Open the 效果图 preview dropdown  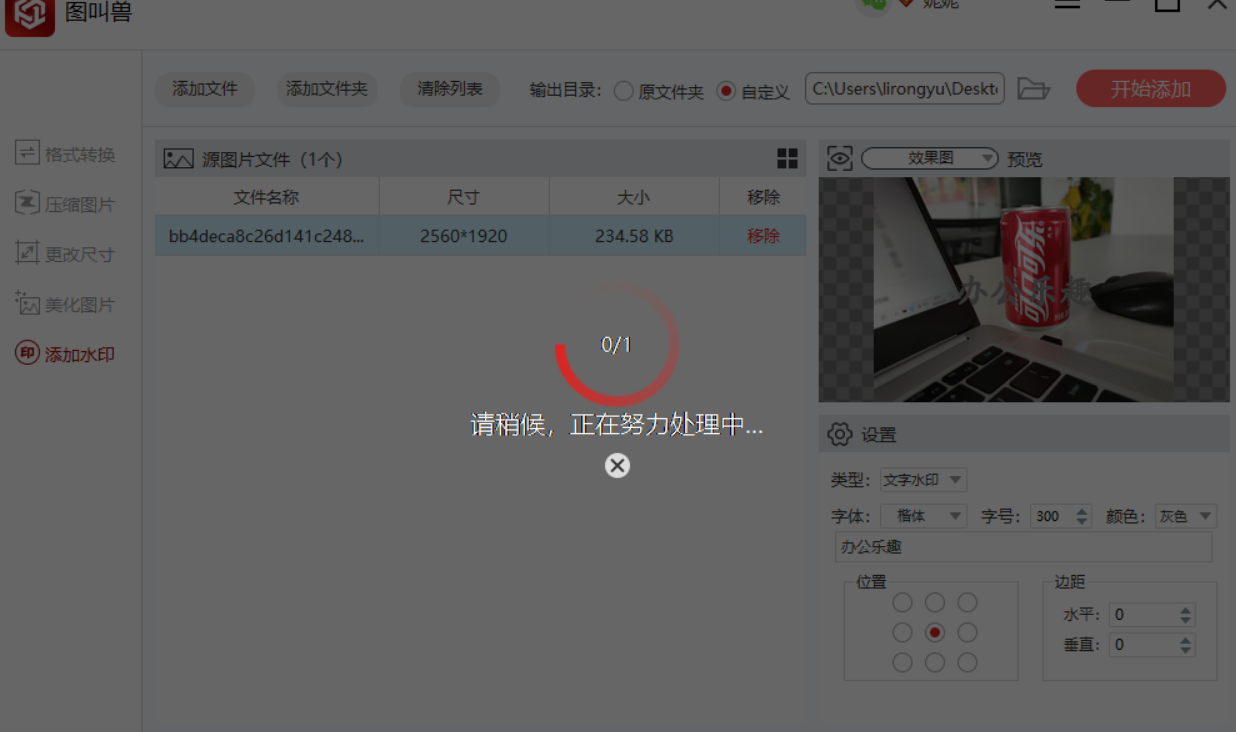[930, 158]
